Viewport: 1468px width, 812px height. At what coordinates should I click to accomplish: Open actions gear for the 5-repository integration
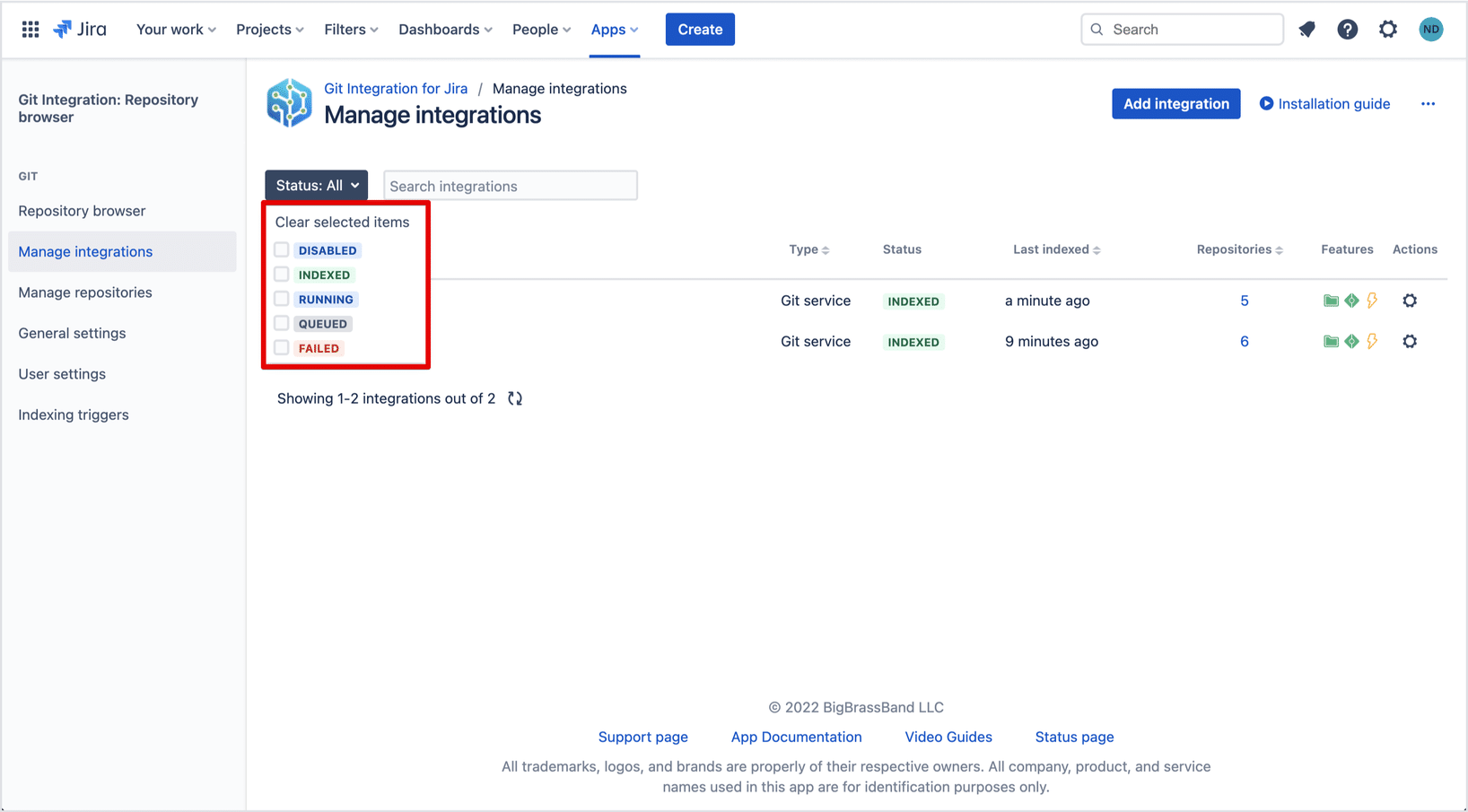click(1410, 301)
